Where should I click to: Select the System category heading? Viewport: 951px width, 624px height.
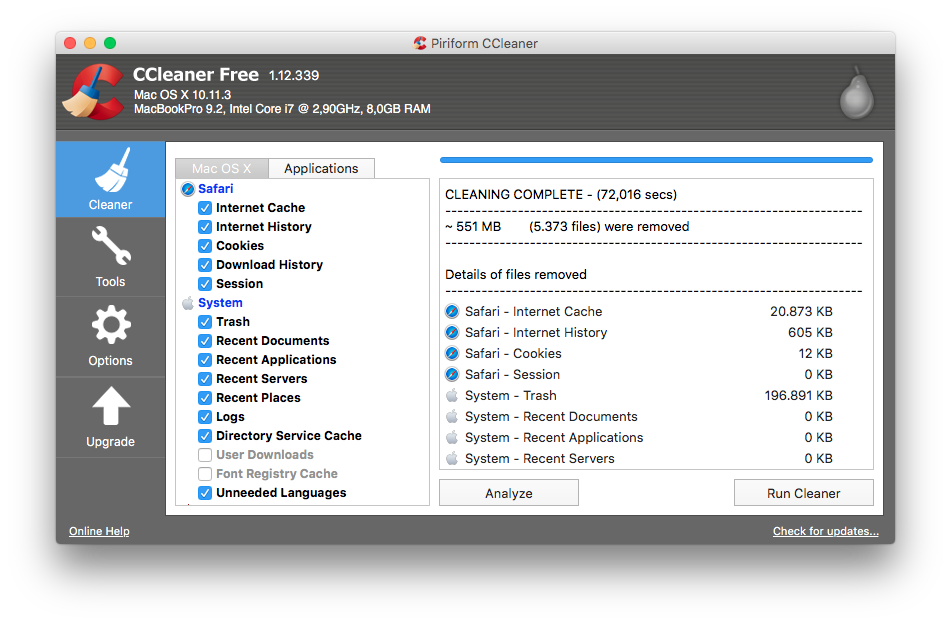point(220,303)
